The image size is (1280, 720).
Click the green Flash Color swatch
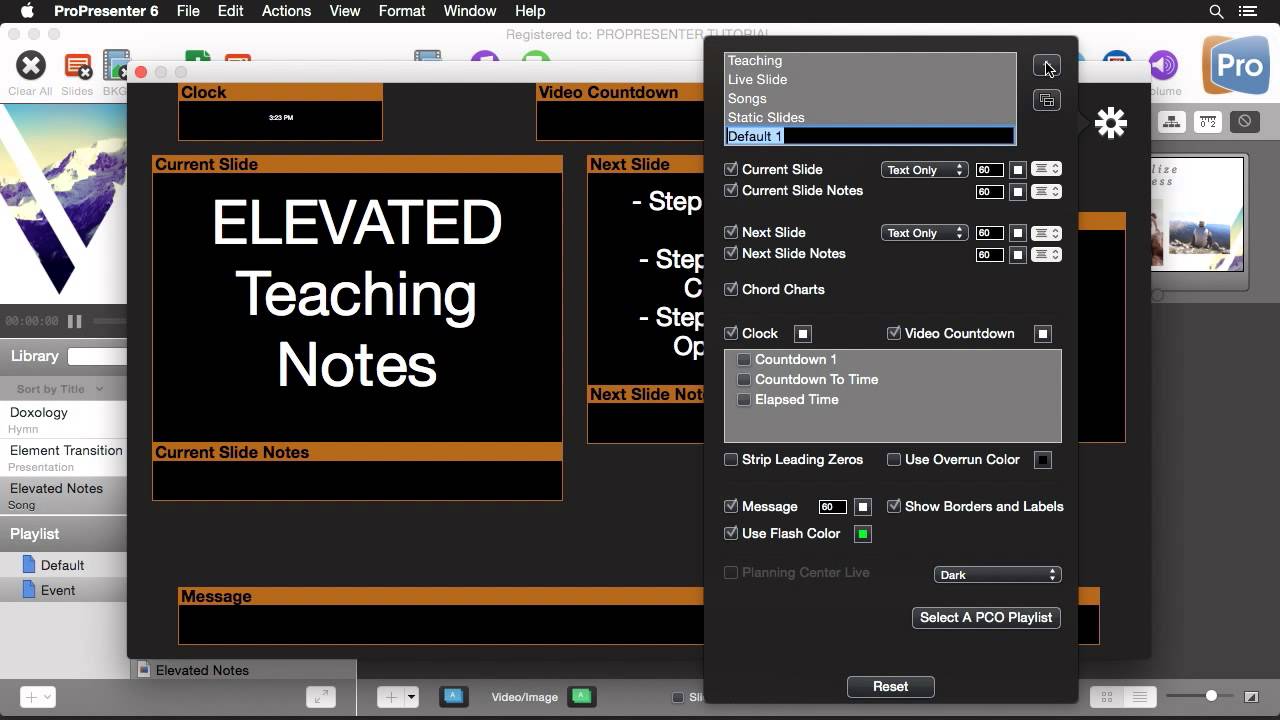click(x=863, y=534)
